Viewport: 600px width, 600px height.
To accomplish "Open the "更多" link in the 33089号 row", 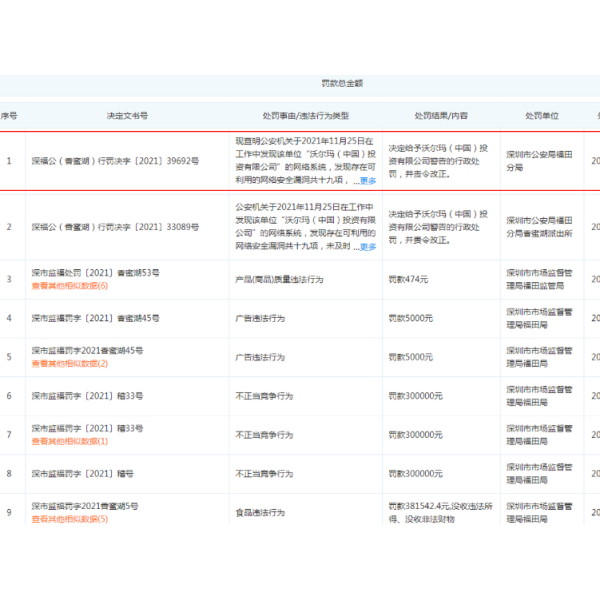I will point(368,247).
